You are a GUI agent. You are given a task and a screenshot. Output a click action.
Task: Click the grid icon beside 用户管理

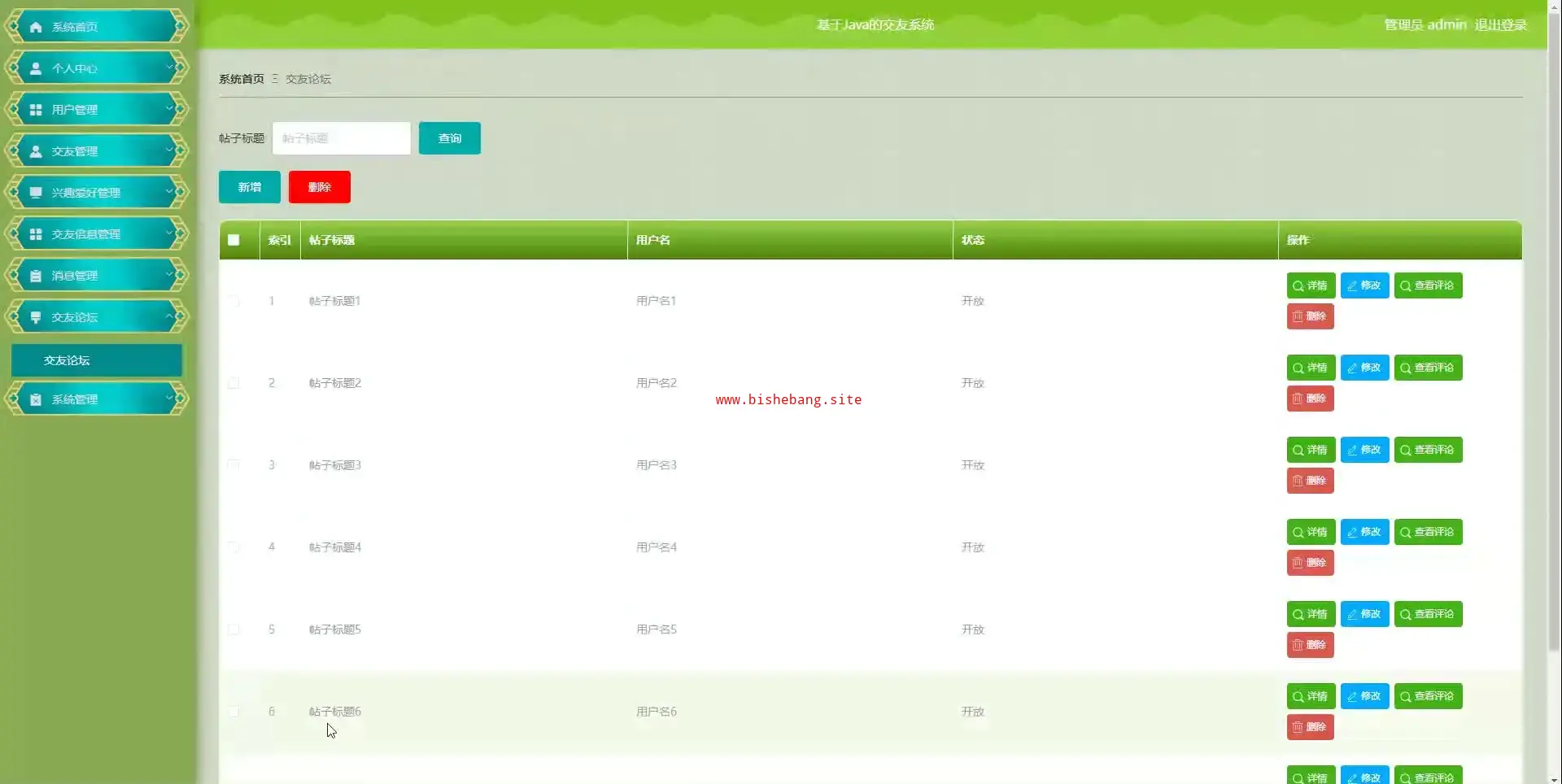pyautogui.click(x=36, y=110)
